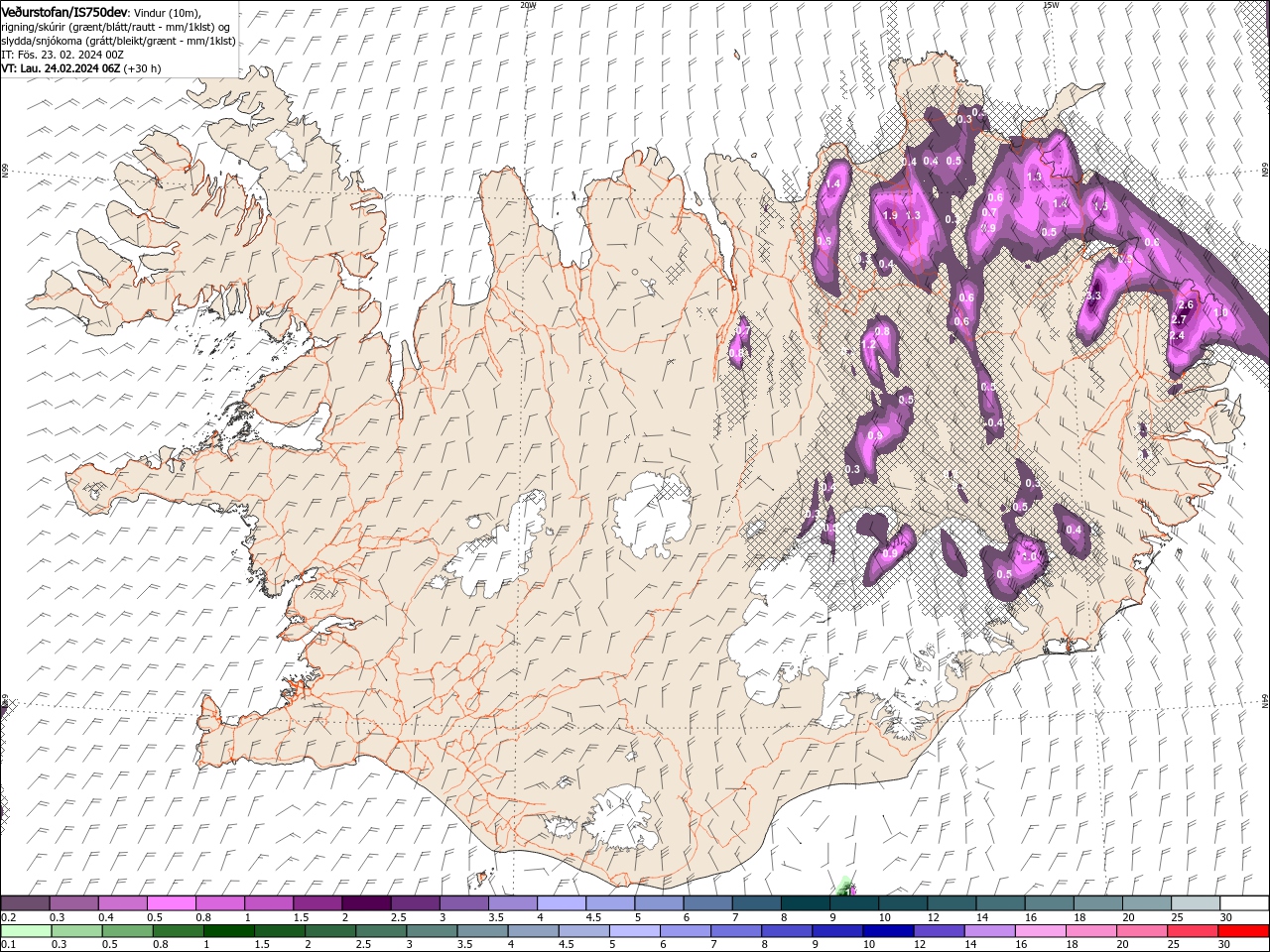Select the pale green 0.1 rain legend swatch
This screenshot has width=1270, height=952.
(26, 931)
